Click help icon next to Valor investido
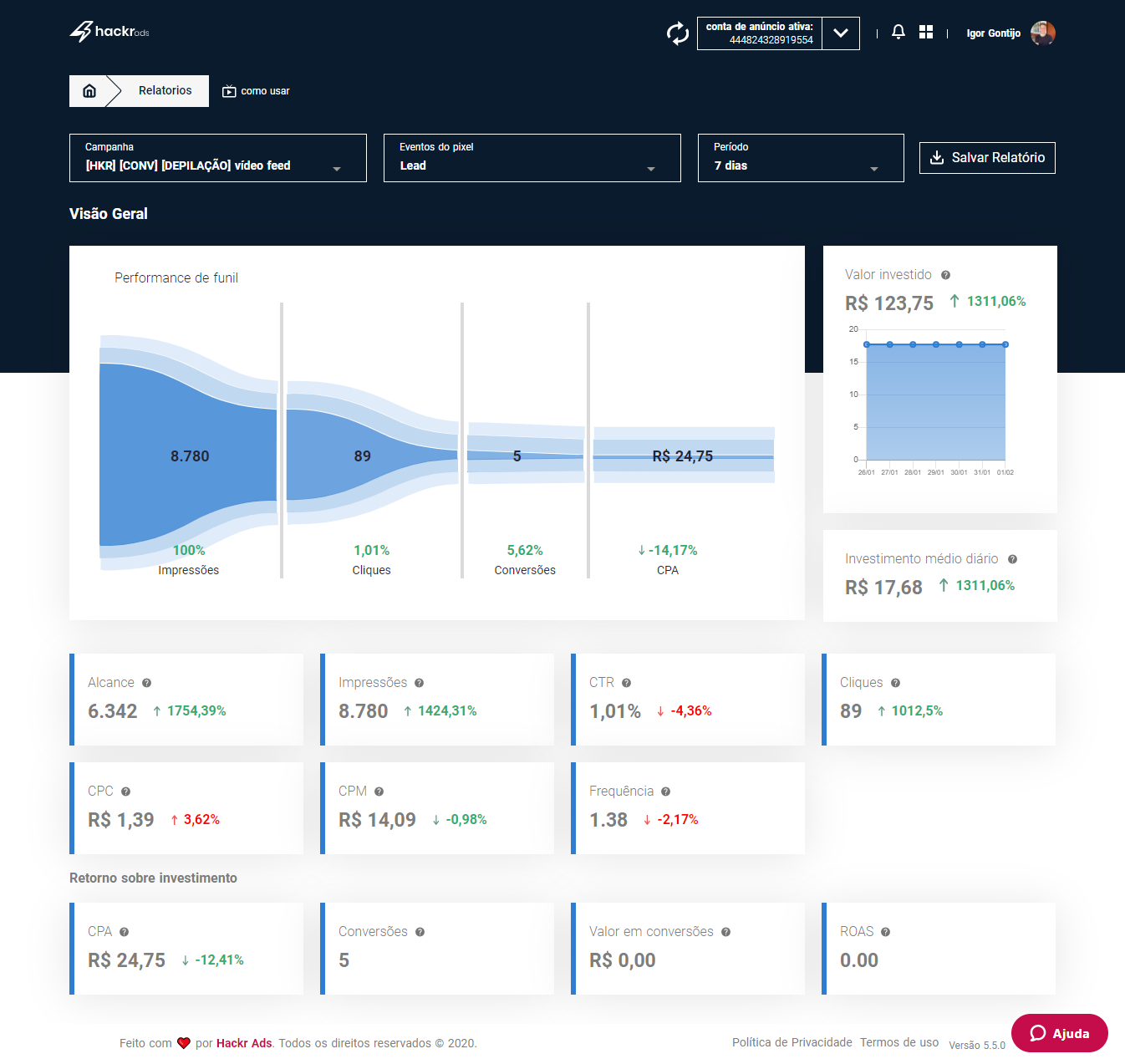 (x=945, y=275)
